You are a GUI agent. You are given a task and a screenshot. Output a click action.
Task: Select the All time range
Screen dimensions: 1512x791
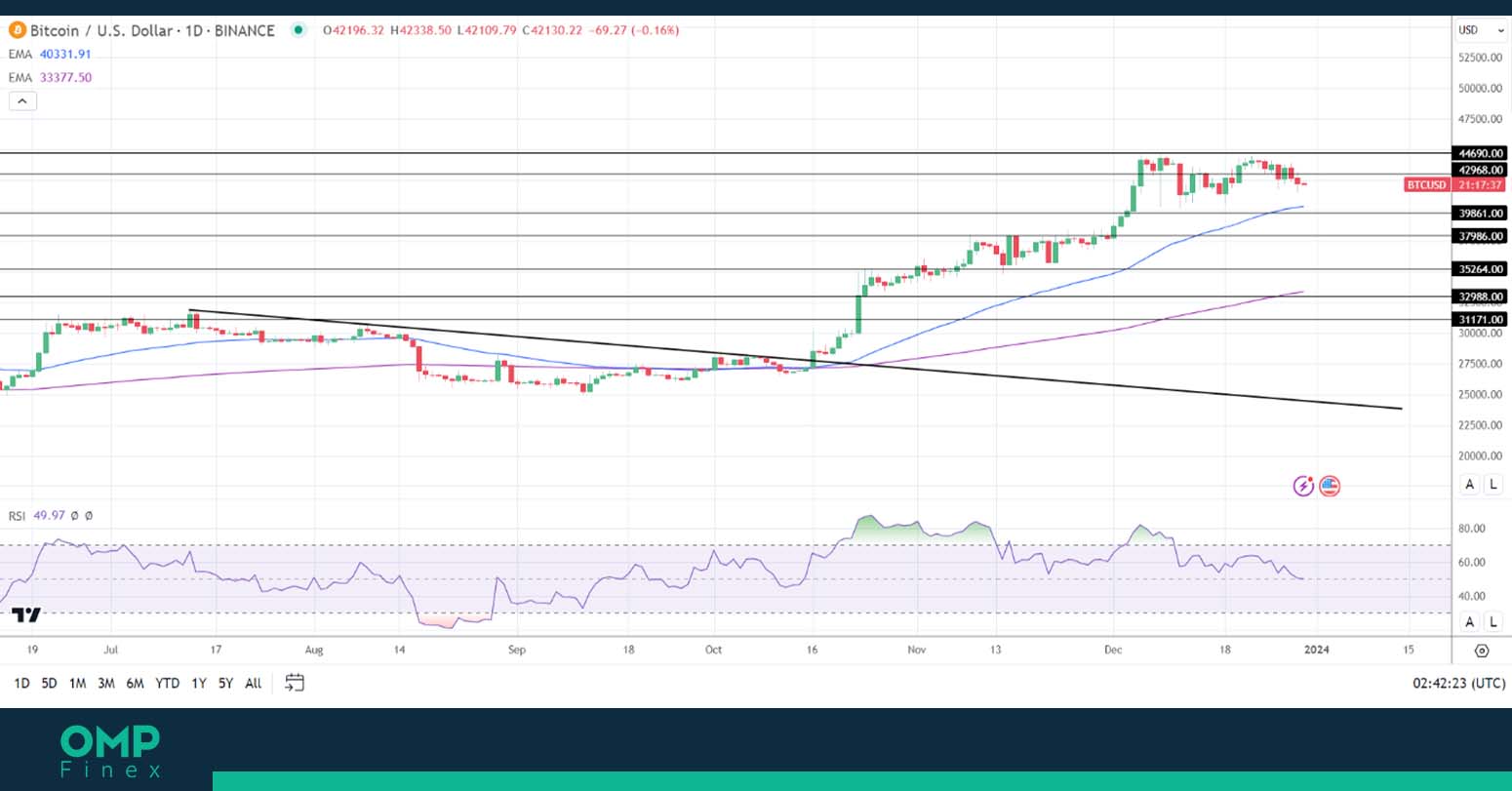(x=253, y=684)
